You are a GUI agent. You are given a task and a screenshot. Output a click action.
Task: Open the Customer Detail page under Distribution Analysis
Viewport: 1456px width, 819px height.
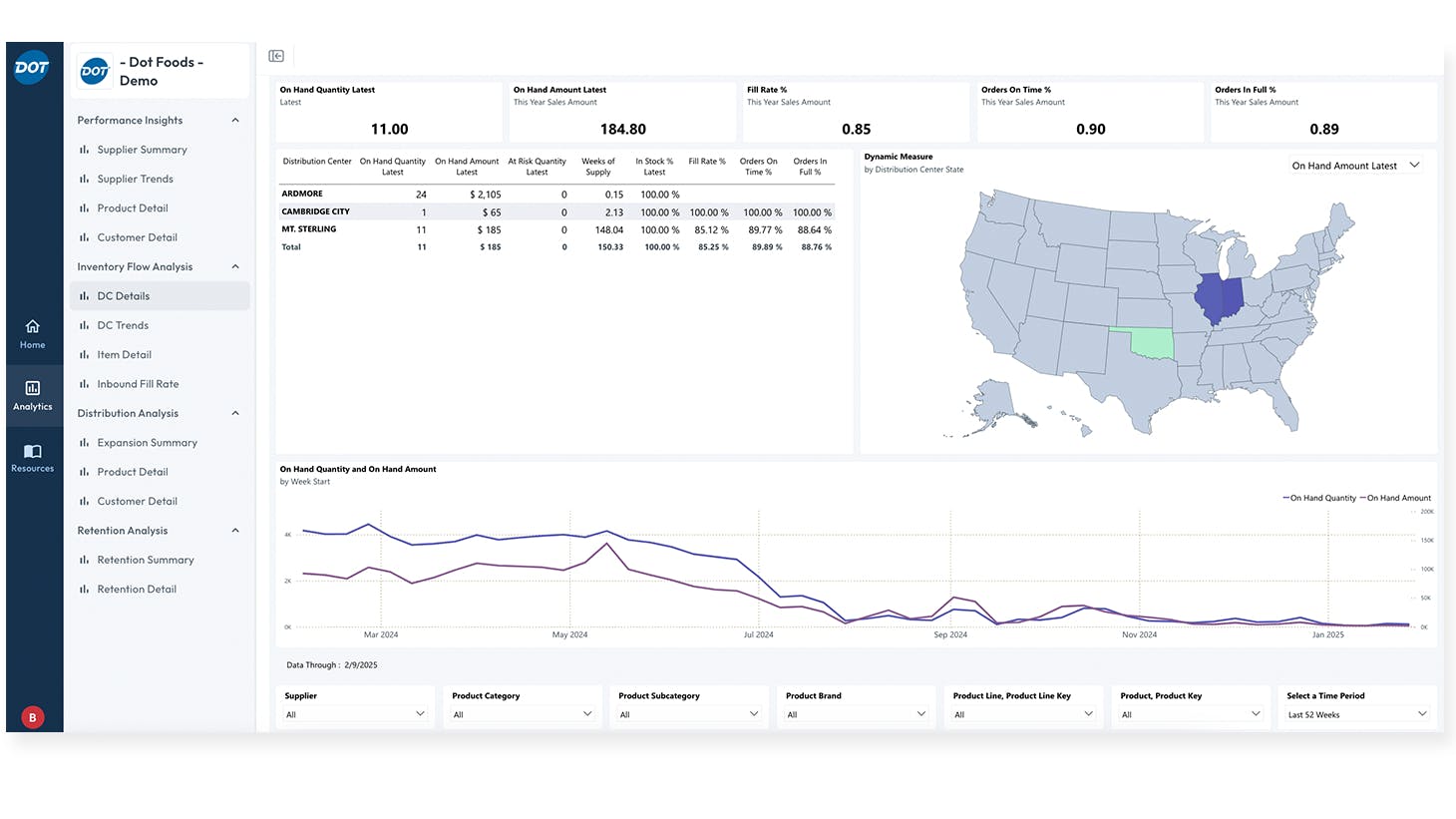135,500
